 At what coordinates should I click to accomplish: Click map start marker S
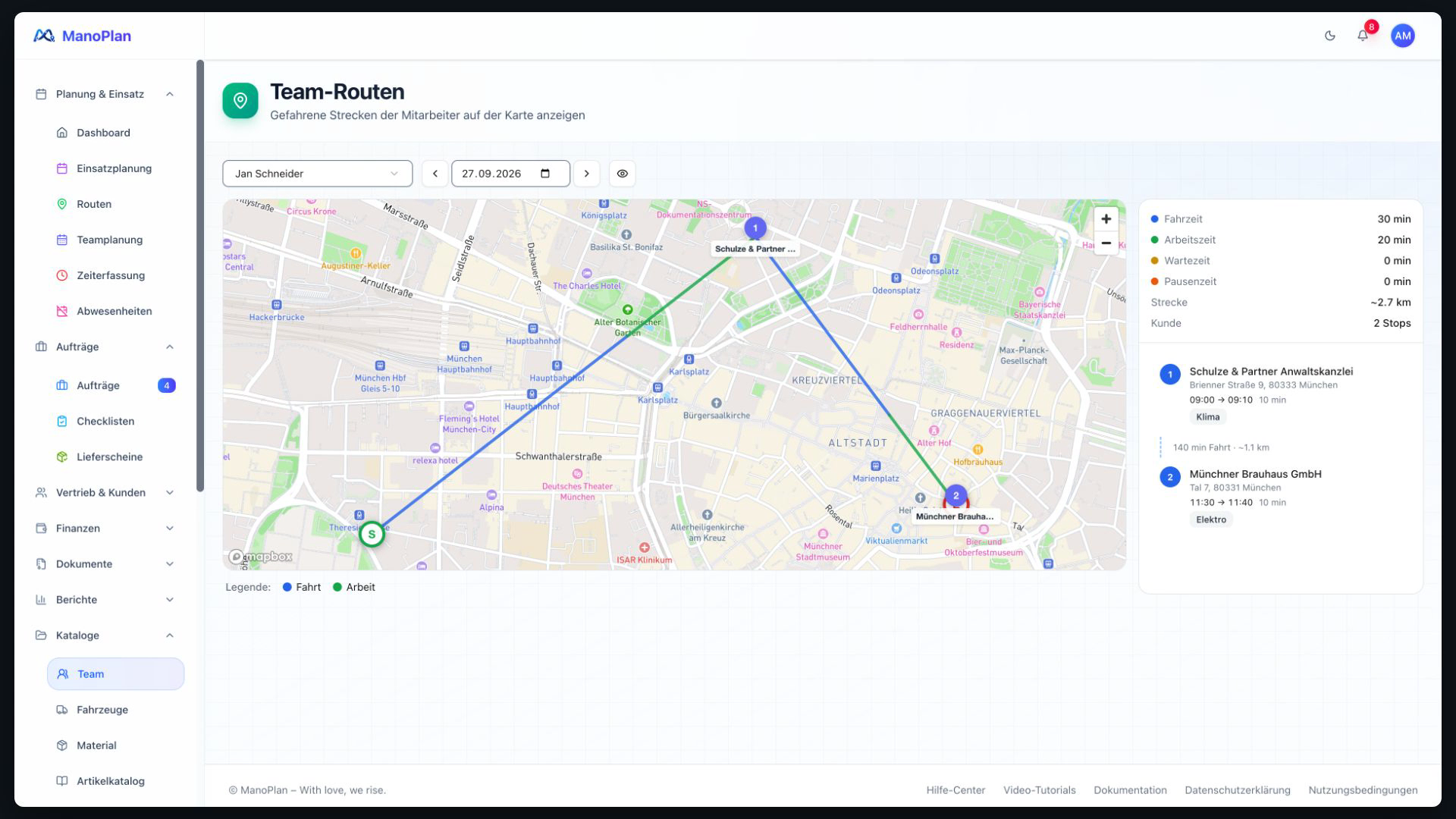(372, 534)
